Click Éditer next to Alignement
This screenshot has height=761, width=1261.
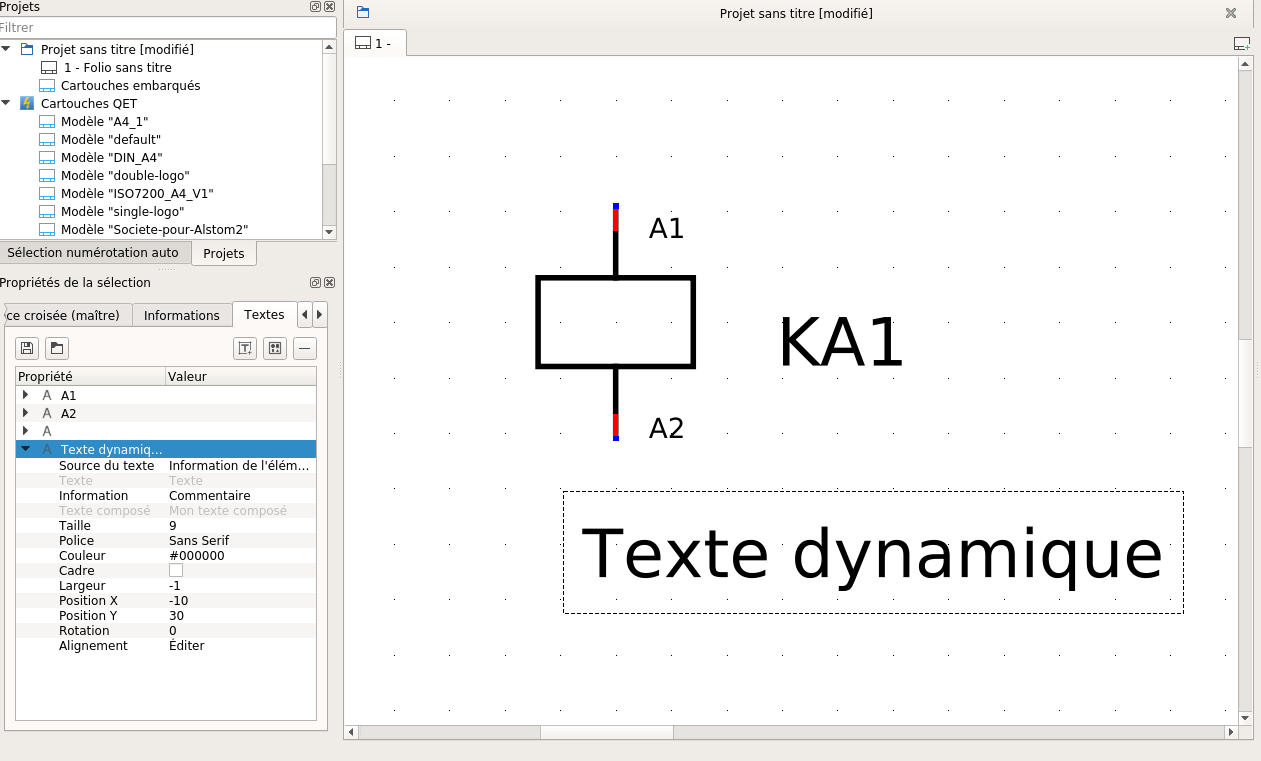click(x=187, y=646)
